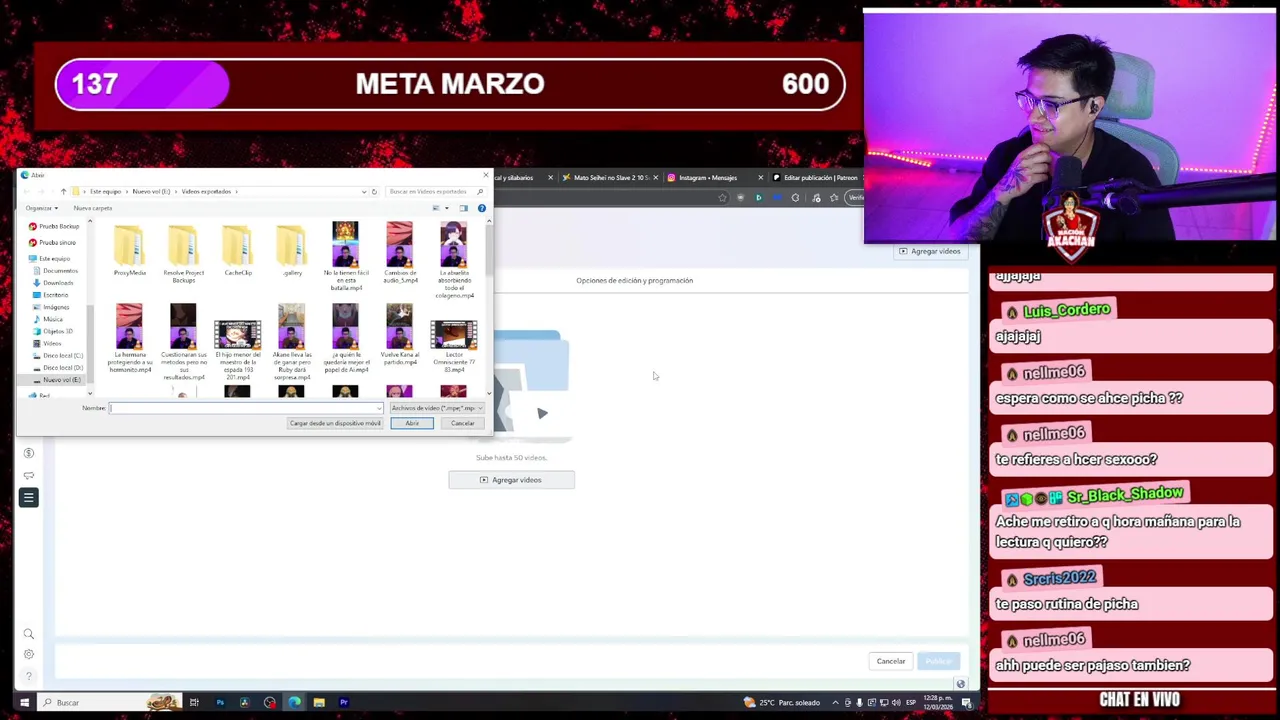Expand the file name history dropdown
Viewport: 1280px width, 720px height.
coord(380,408)
